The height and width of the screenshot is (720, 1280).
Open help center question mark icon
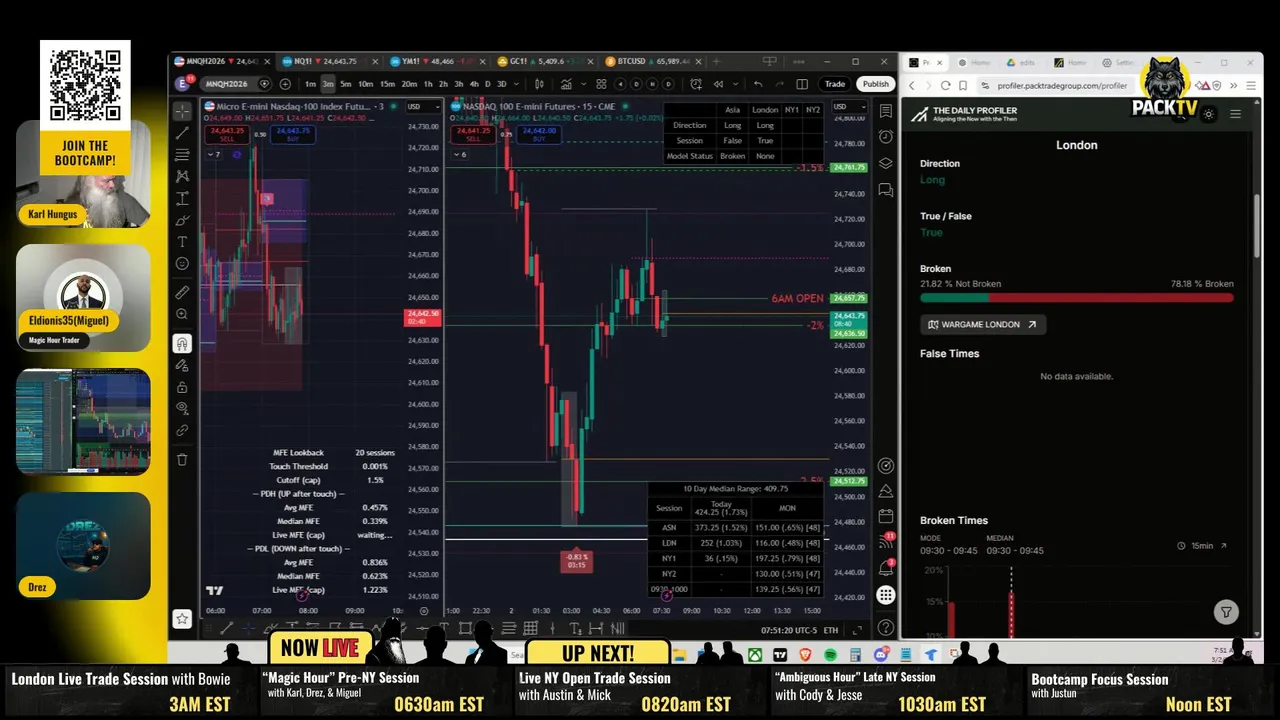pyautogui.click(x=886, y=628)
